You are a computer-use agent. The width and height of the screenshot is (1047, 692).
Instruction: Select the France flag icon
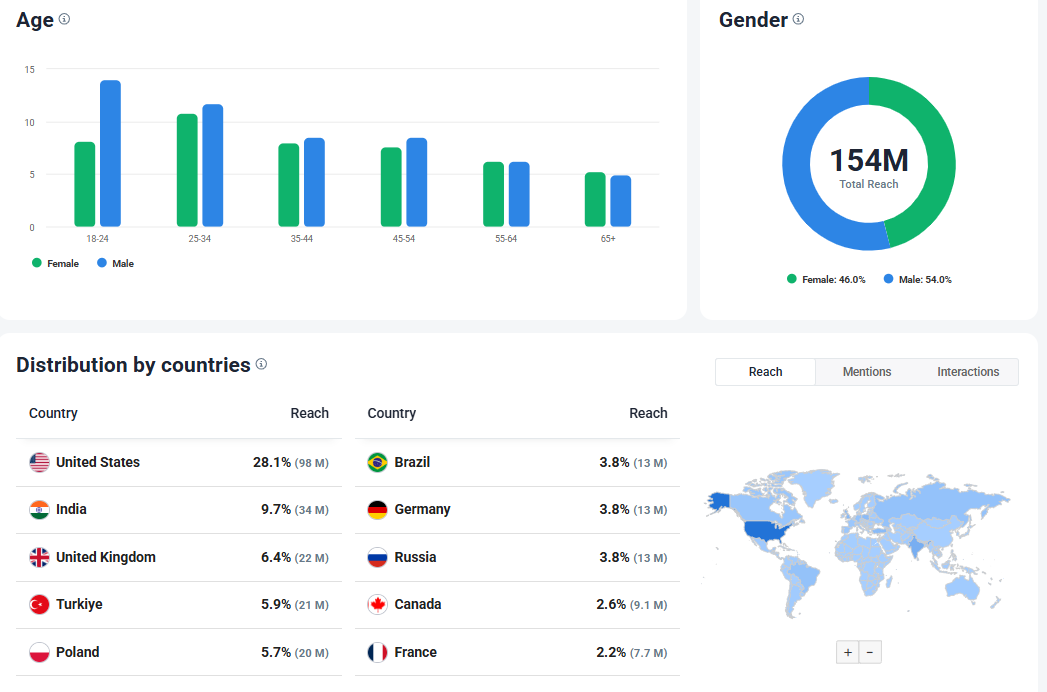(x=376, y=651)
